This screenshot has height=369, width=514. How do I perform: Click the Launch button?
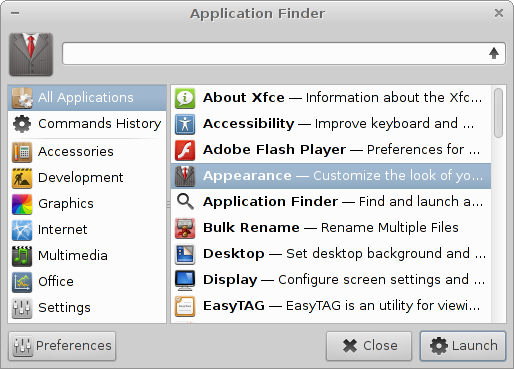coord(463,346)
